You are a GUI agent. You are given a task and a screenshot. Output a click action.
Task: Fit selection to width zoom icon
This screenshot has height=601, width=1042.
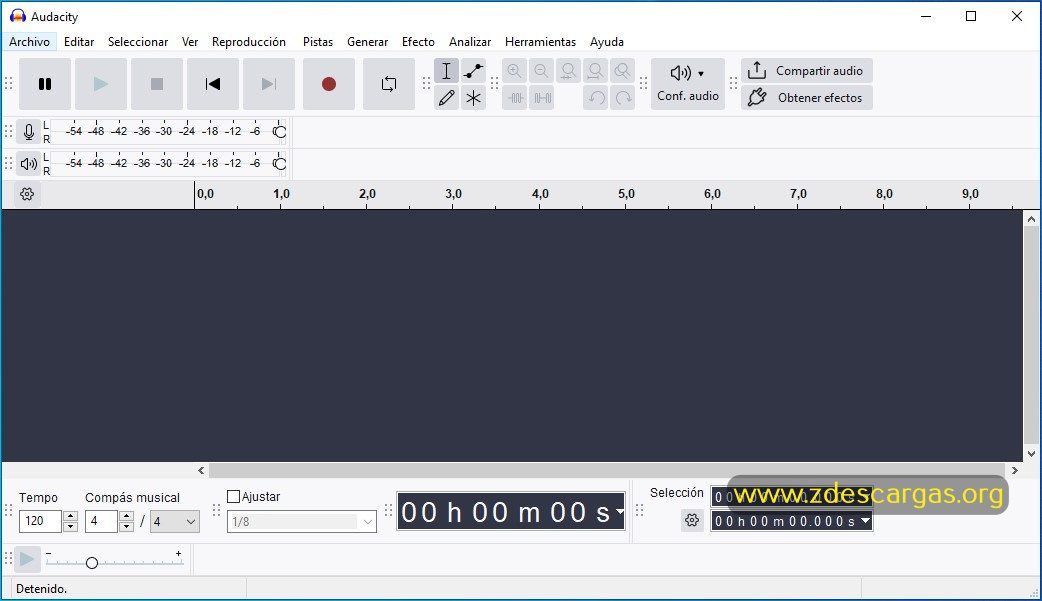coord(568,70)
